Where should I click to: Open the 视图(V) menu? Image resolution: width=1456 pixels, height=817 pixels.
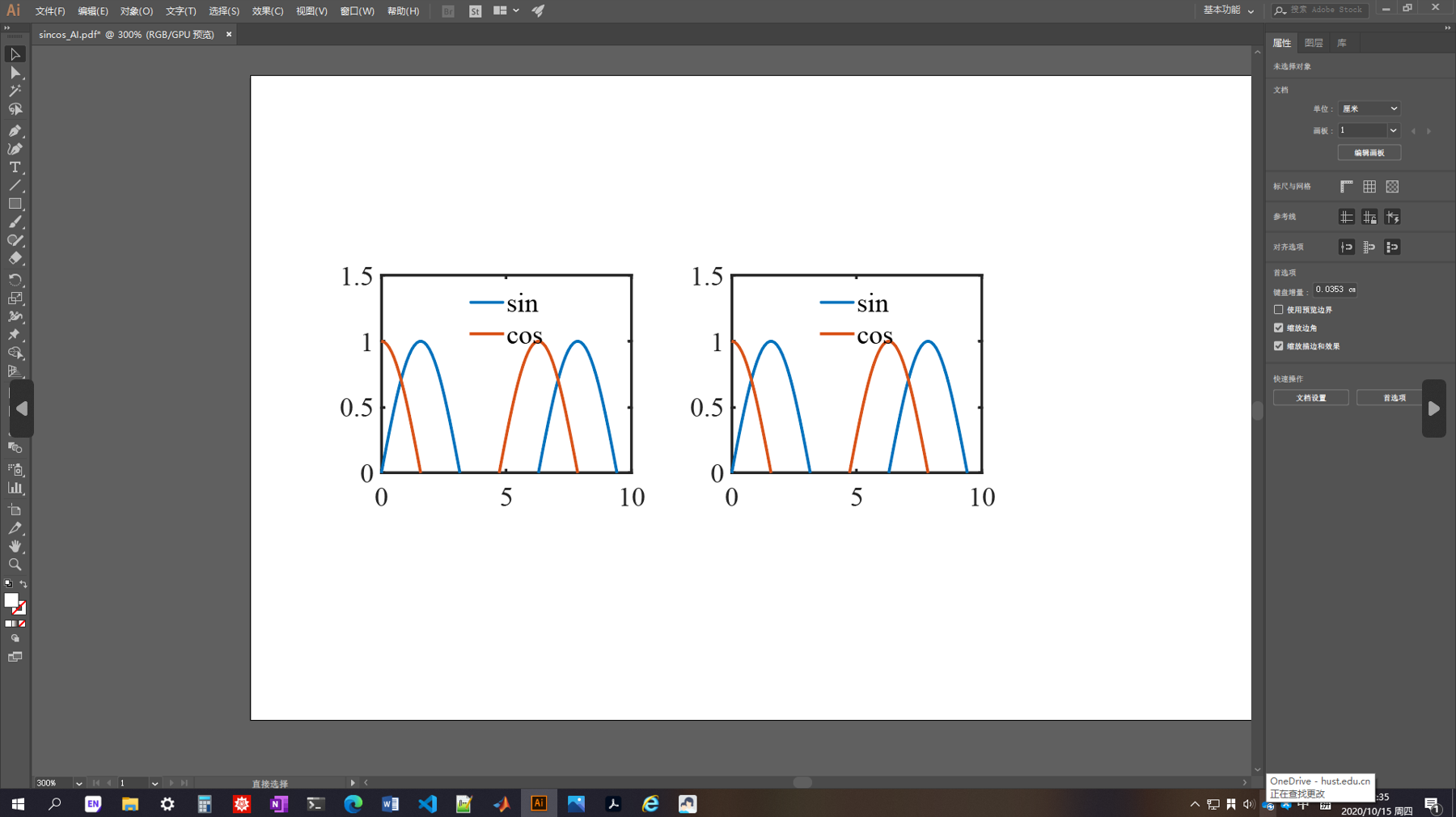point(311,11)
